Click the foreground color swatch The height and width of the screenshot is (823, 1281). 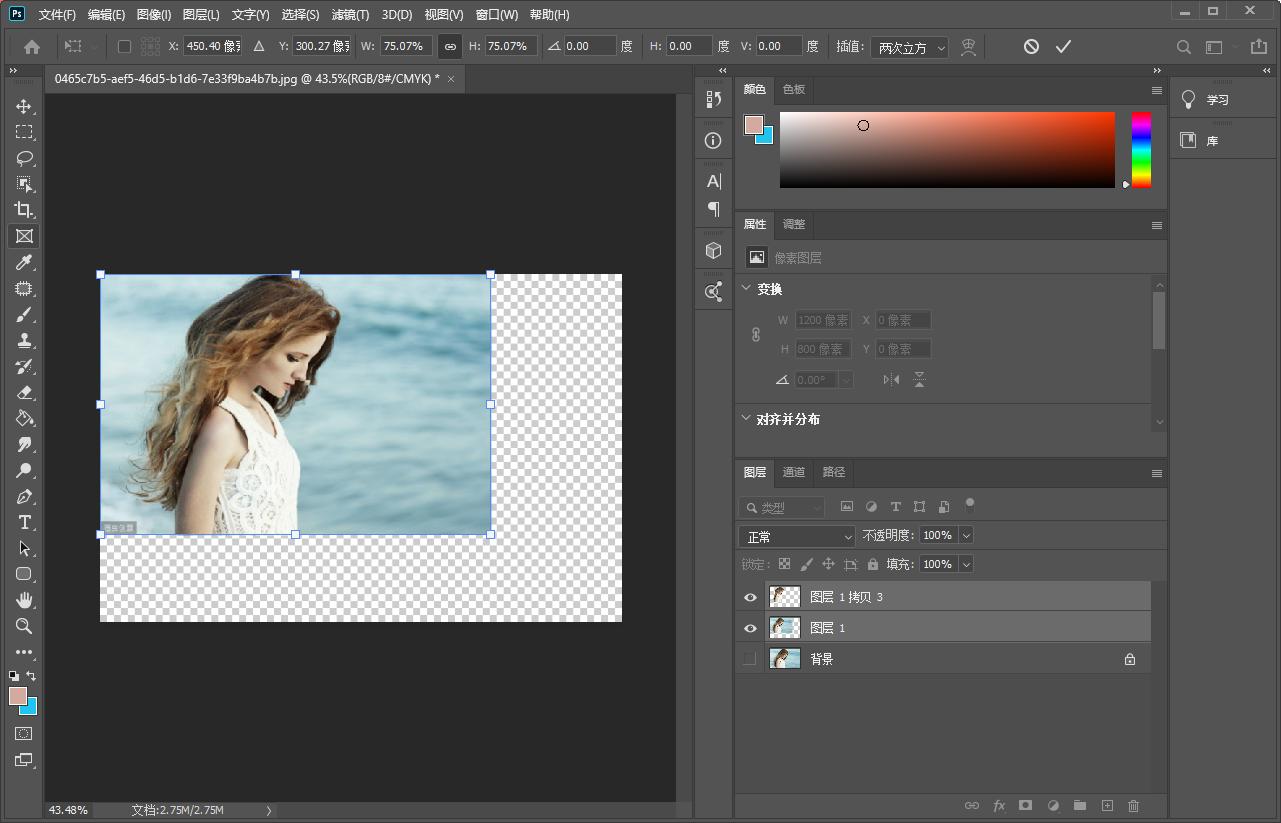coord(18,694)
